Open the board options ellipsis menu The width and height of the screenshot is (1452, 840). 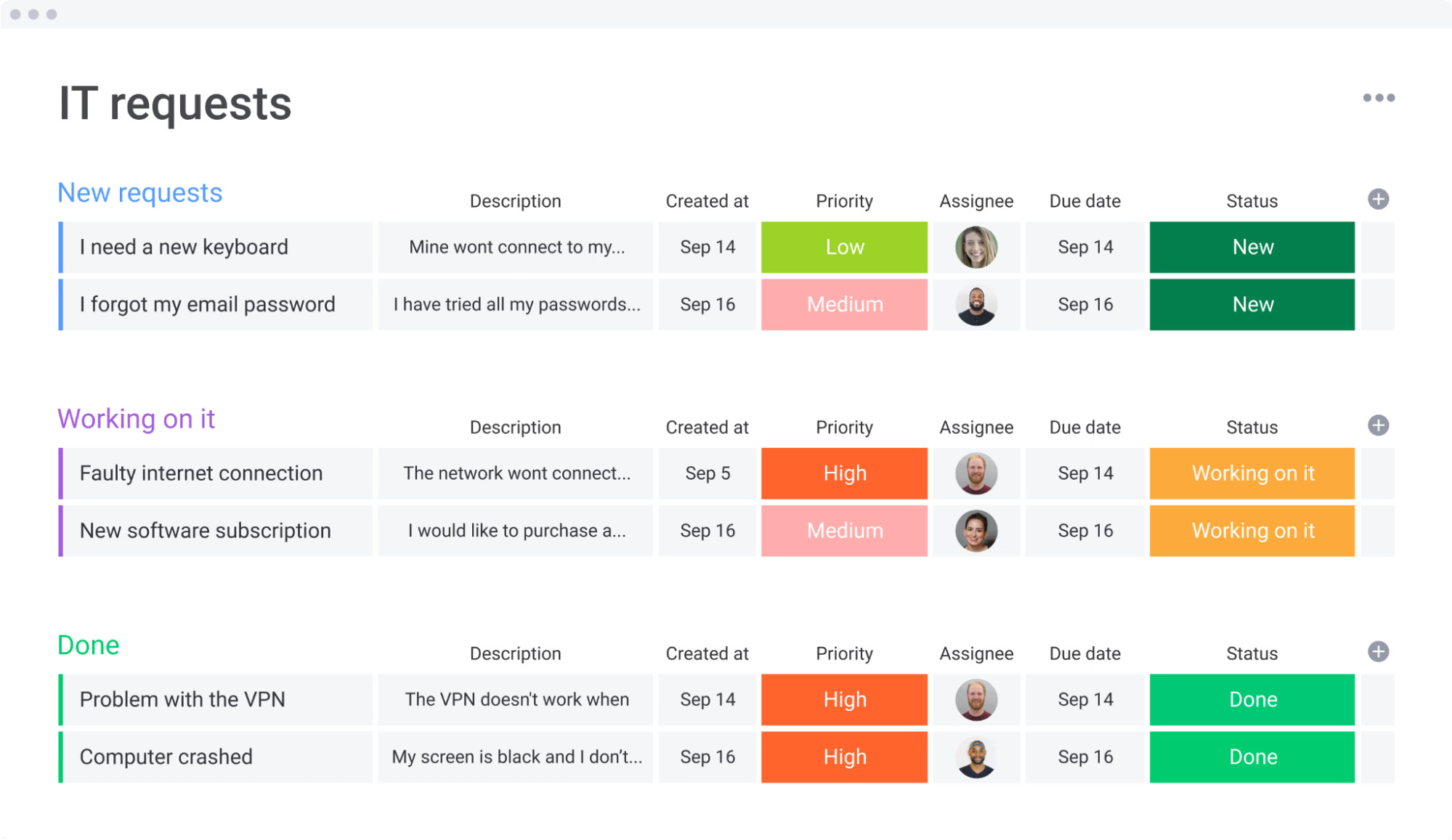pos(1378,97)
